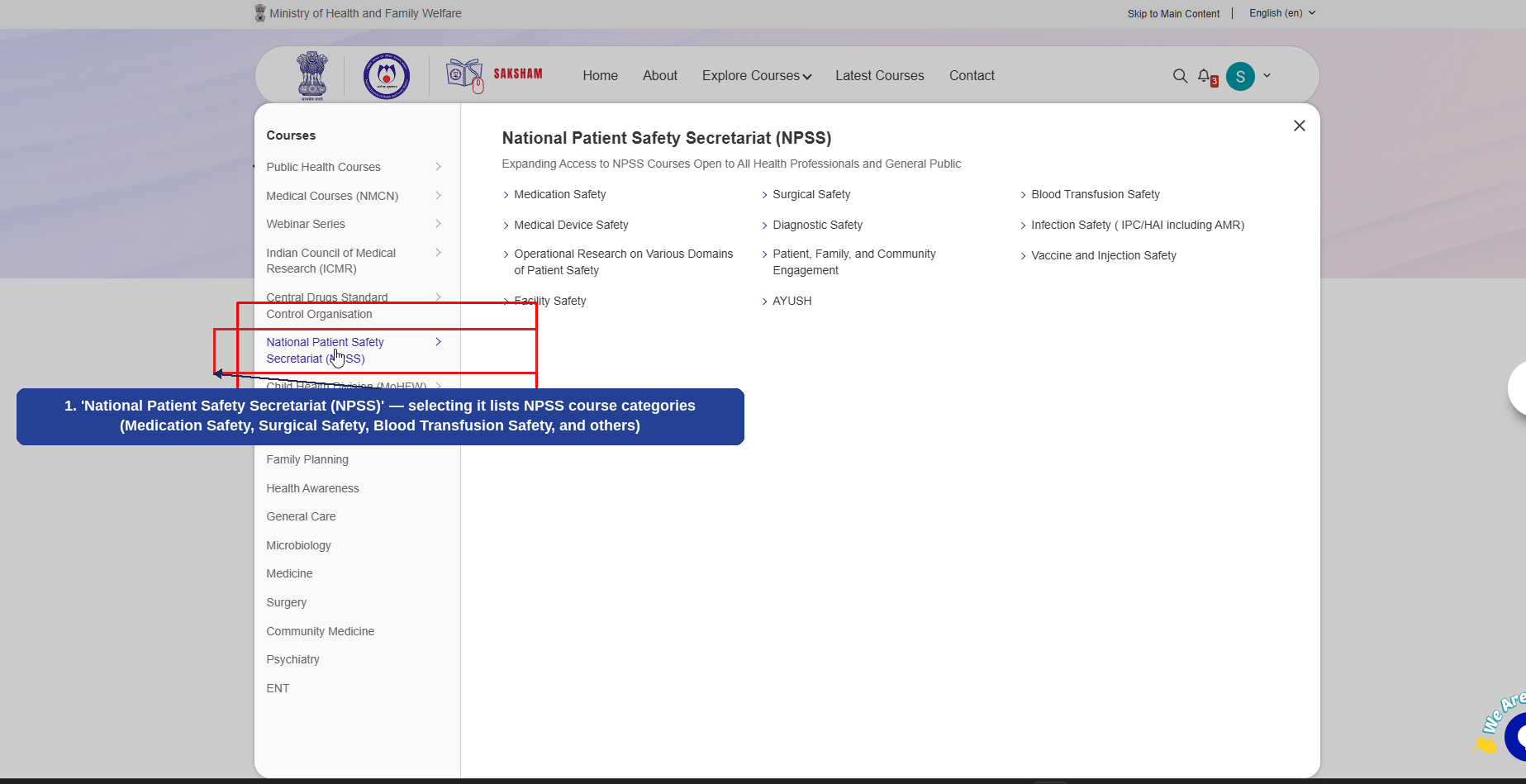
Task: Open the search magnifier icon
Action: (1180, 76)
